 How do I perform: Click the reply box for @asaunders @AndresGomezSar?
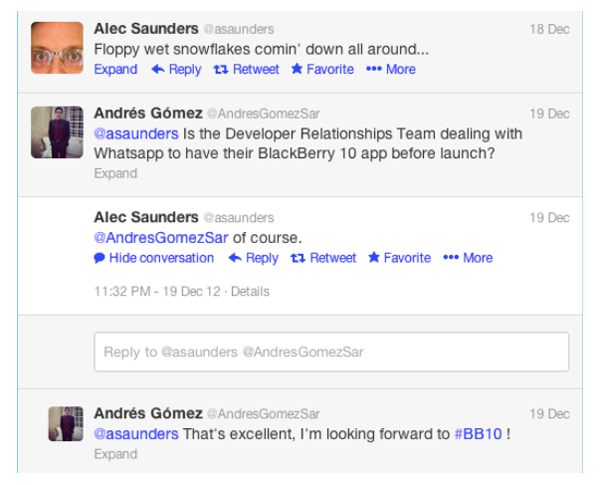331,352
